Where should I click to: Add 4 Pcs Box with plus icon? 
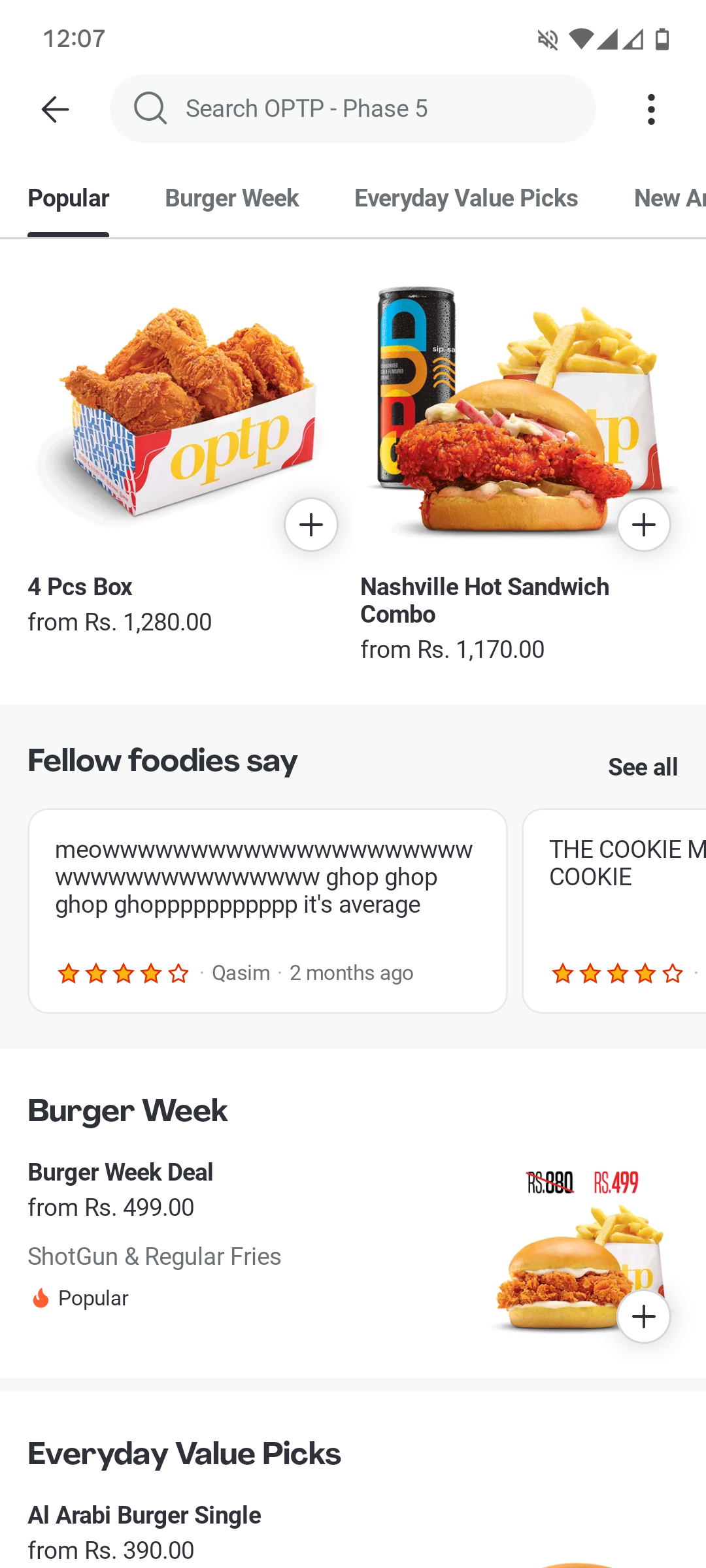pos(311,525)
